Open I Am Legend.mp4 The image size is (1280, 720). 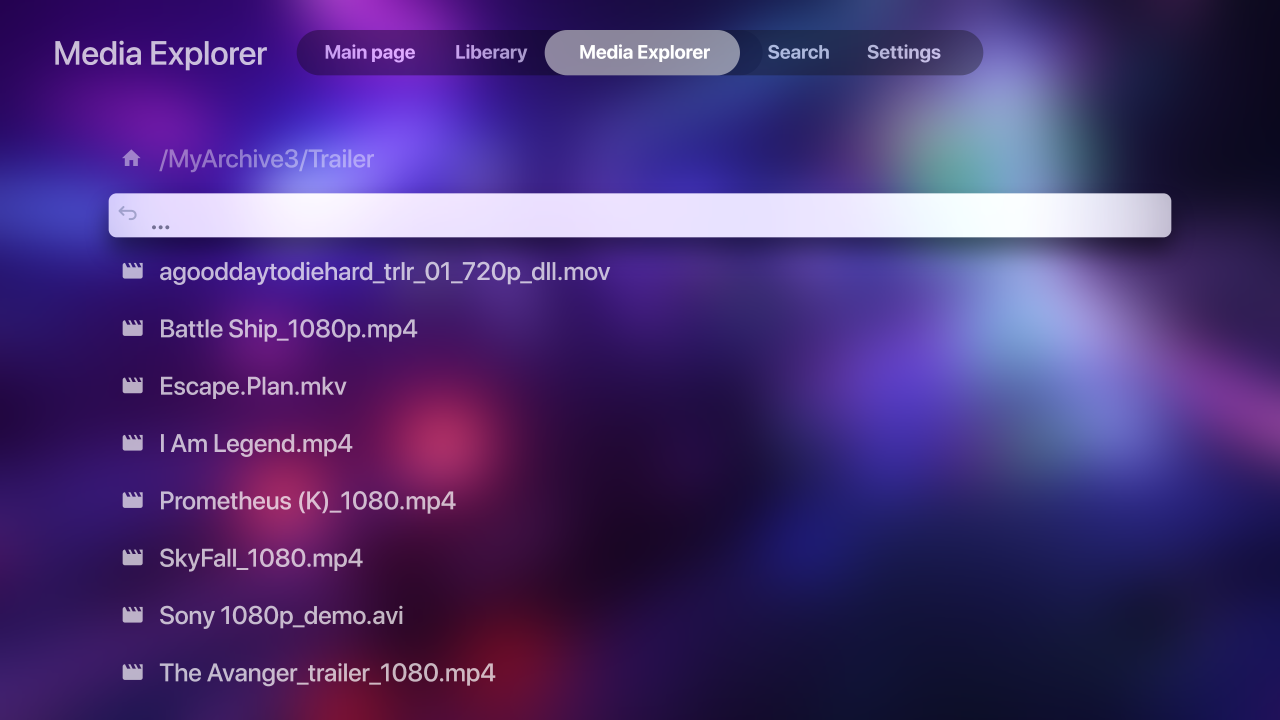[x=256, y=444]
